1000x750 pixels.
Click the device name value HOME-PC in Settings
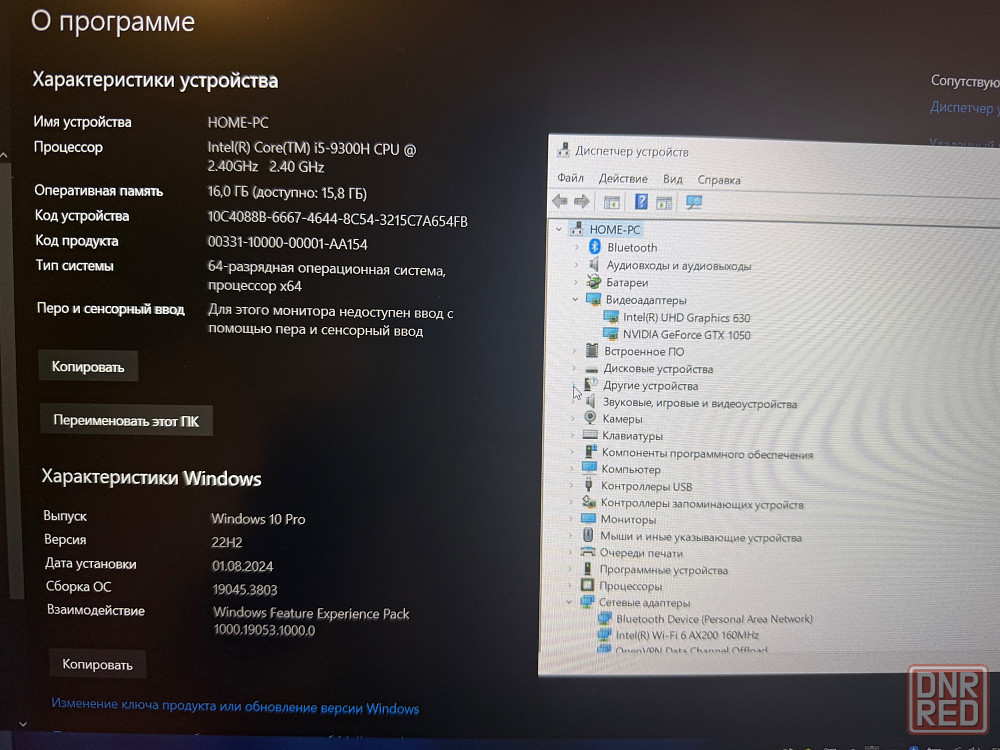point(238,122)
